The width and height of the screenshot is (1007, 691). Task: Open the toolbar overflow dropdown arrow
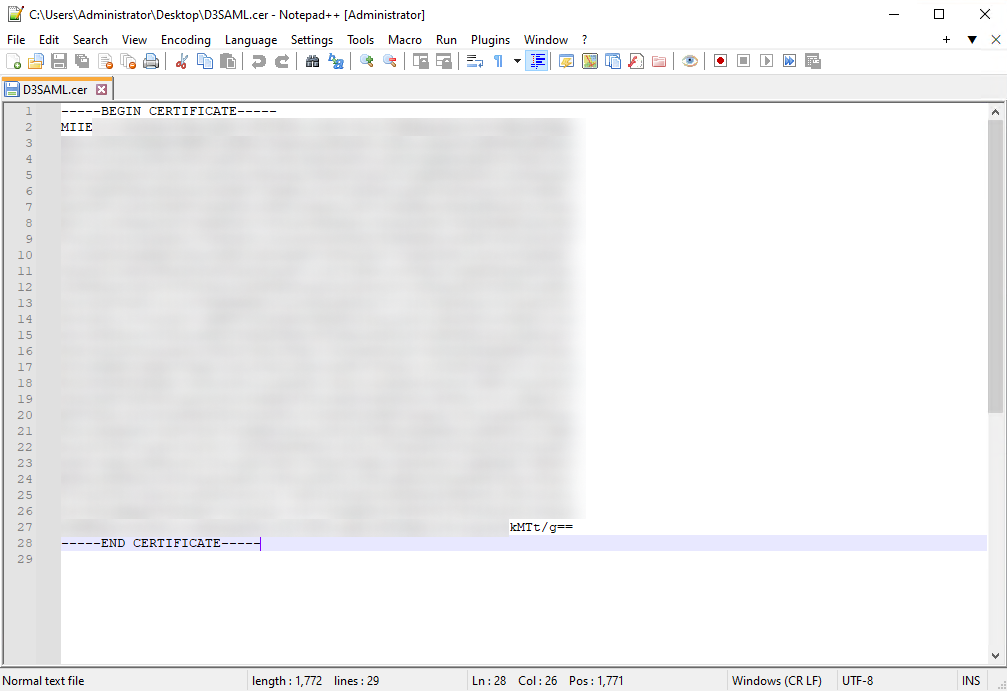[x=516, y=61]
